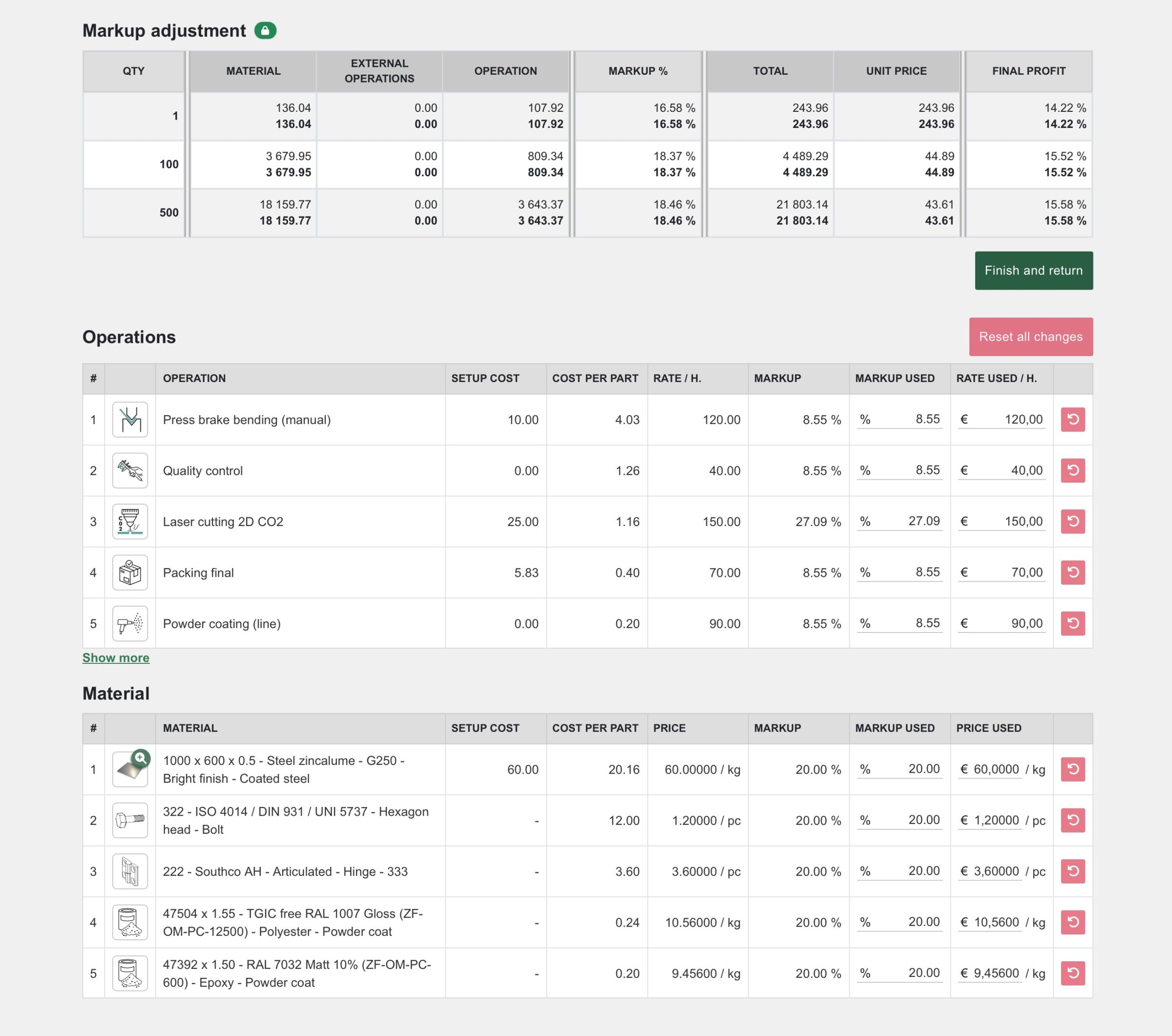Image resolution: width=1172 pixels, height=1036 pixels.
Task: Click the Packing final box icon
Action: (x=130, y=573)
